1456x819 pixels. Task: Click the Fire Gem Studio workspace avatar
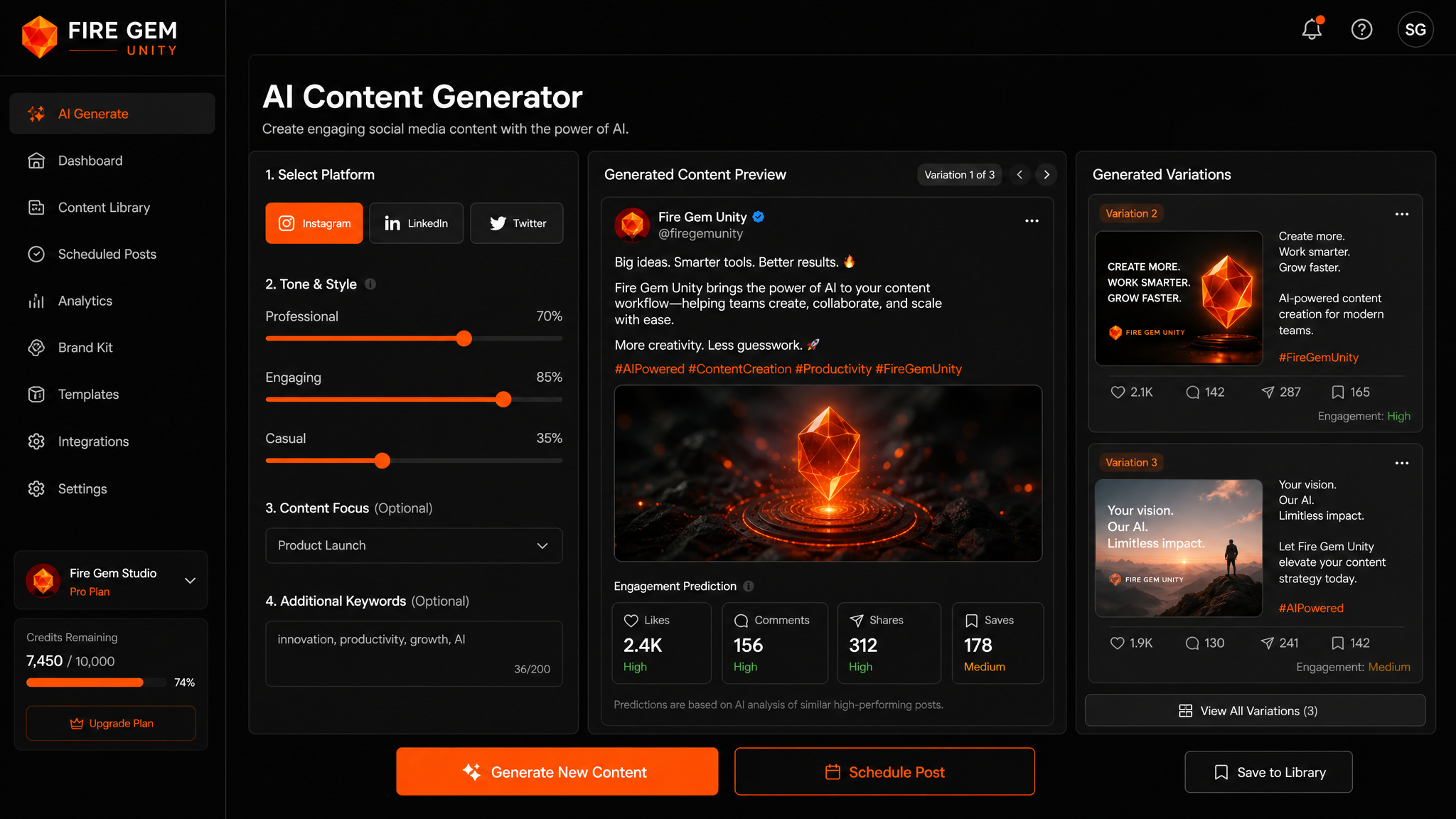(x=43, y=581)
